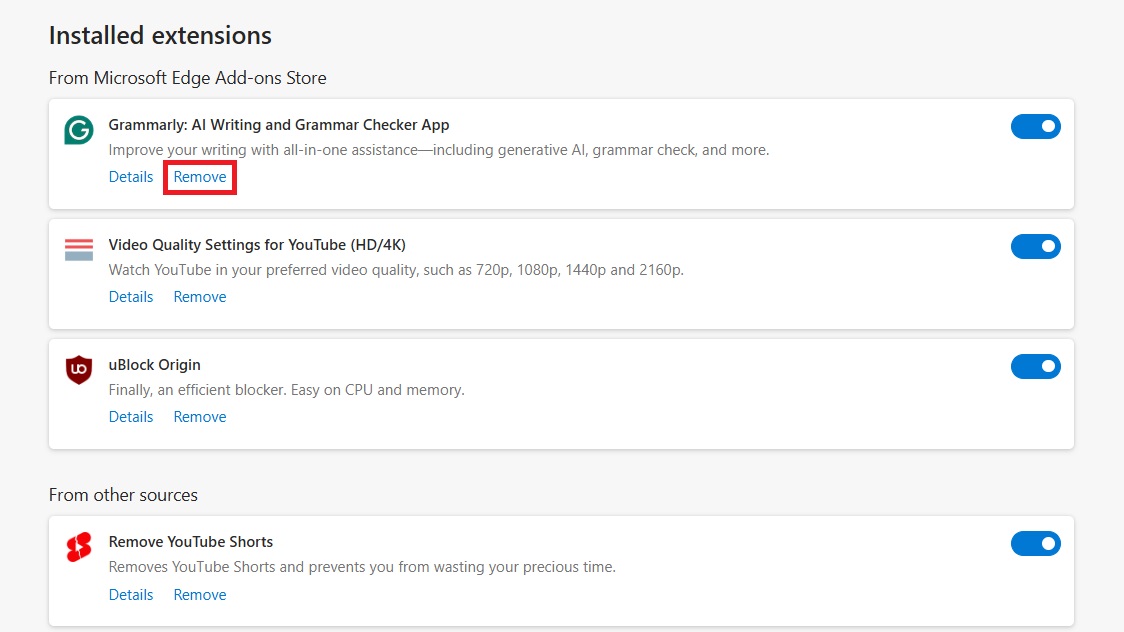Click the Video Quality Settings extension icon
Image resolution: width=1124 pixels, height=632 pixels.
(79, 250)
